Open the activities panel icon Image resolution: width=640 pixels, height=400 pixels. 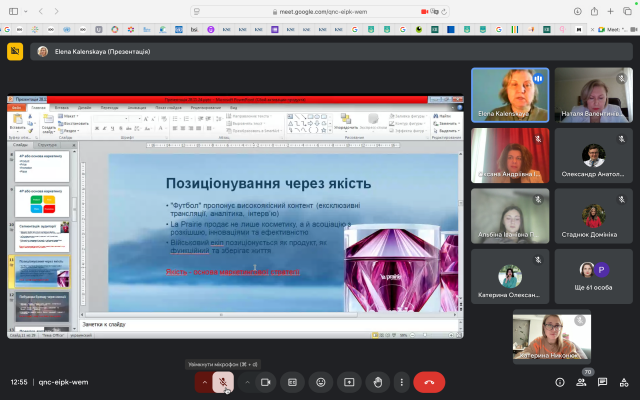tap(622, 382)
